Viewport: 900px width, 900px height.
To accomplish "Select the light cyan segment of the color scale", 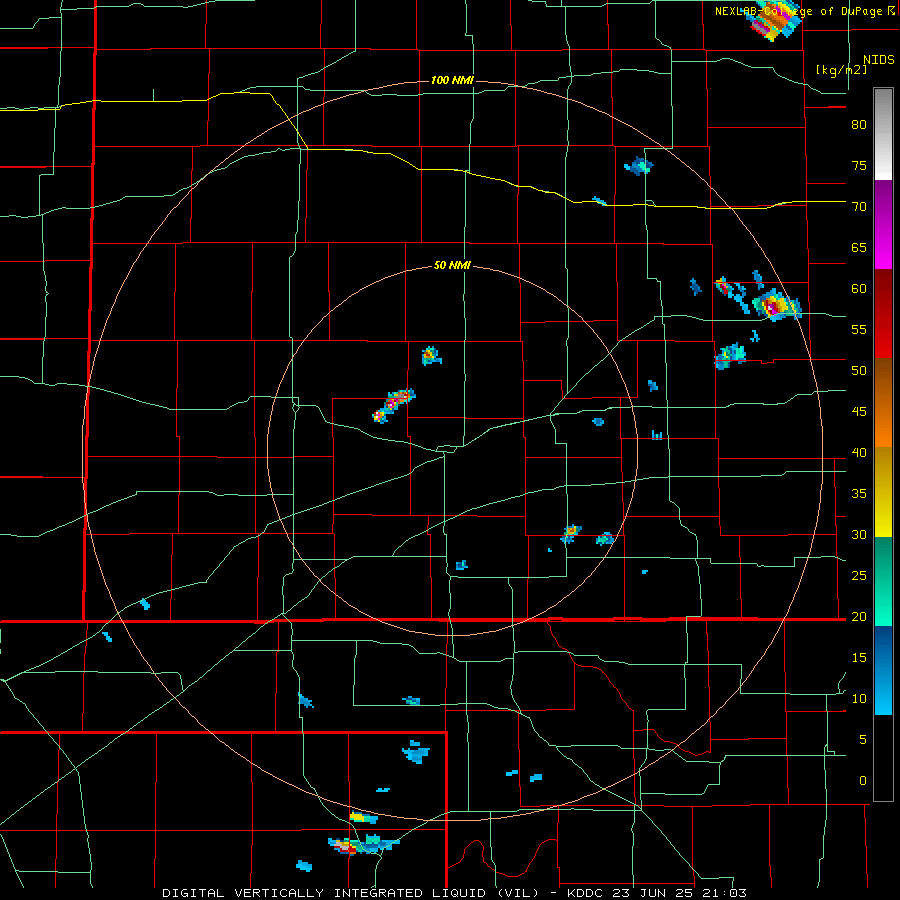I will [883, 692].
